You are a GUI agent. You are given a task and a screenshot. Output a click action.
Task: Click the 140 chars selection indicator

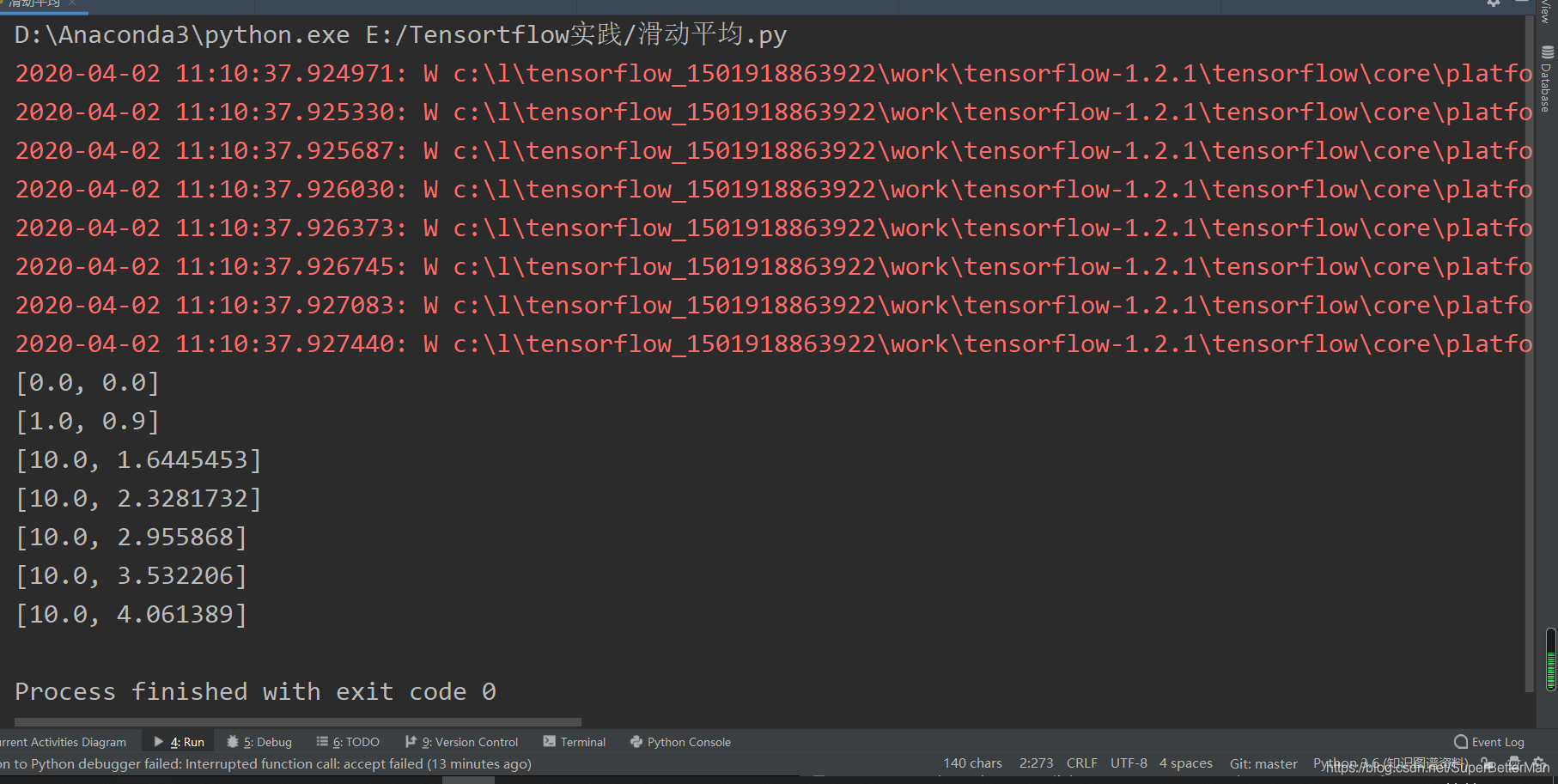(973, 763)
